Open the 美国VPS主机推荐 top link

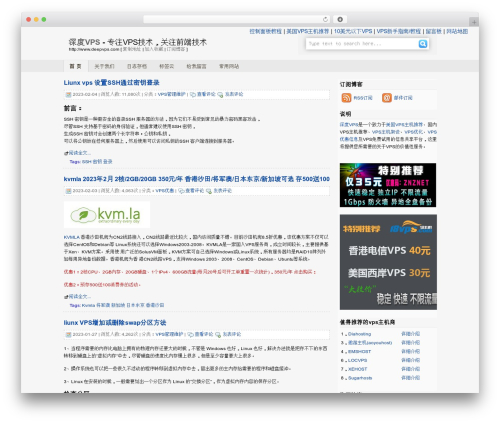pos(308,31)
